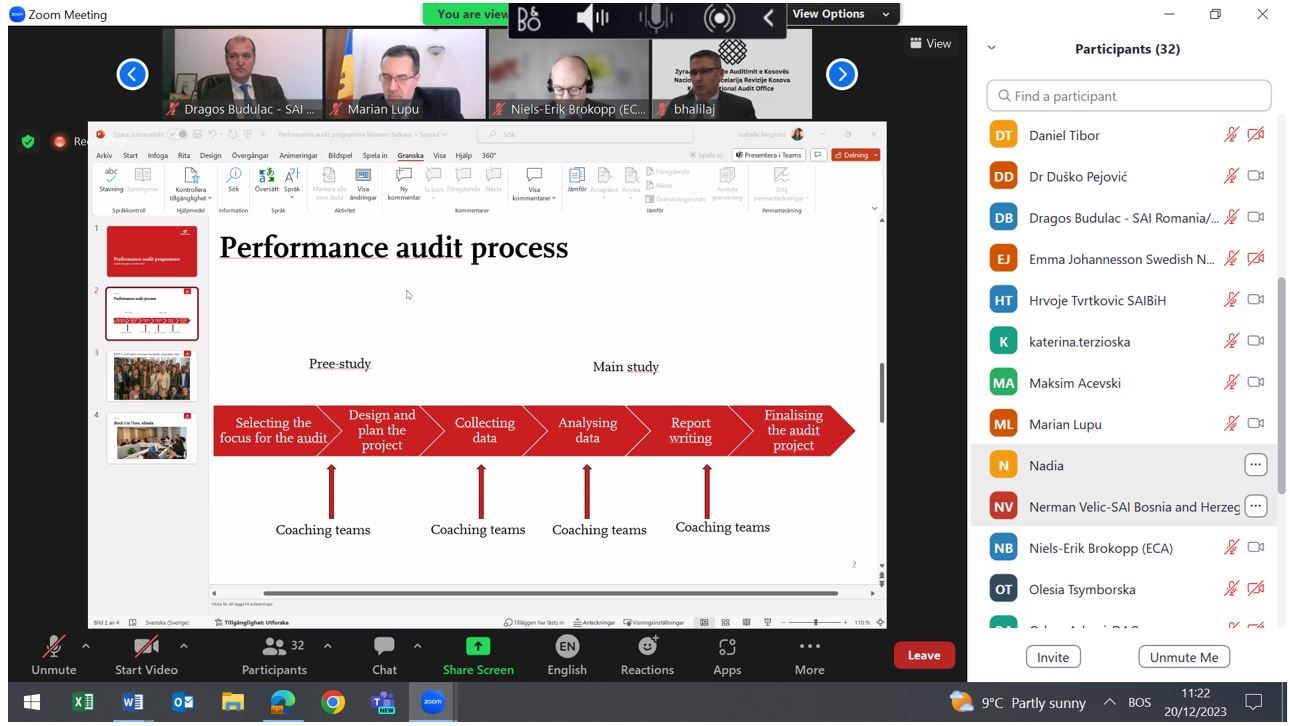Click the PowerPoint zoom slider

(815, 622)
